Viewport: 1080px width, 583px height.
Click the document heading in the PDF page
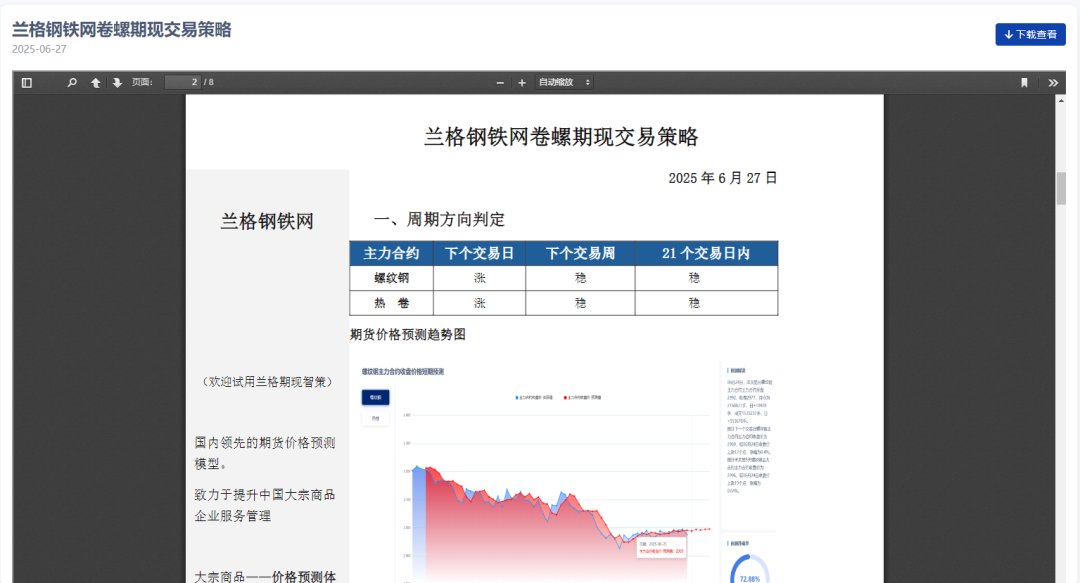[561, 137]
